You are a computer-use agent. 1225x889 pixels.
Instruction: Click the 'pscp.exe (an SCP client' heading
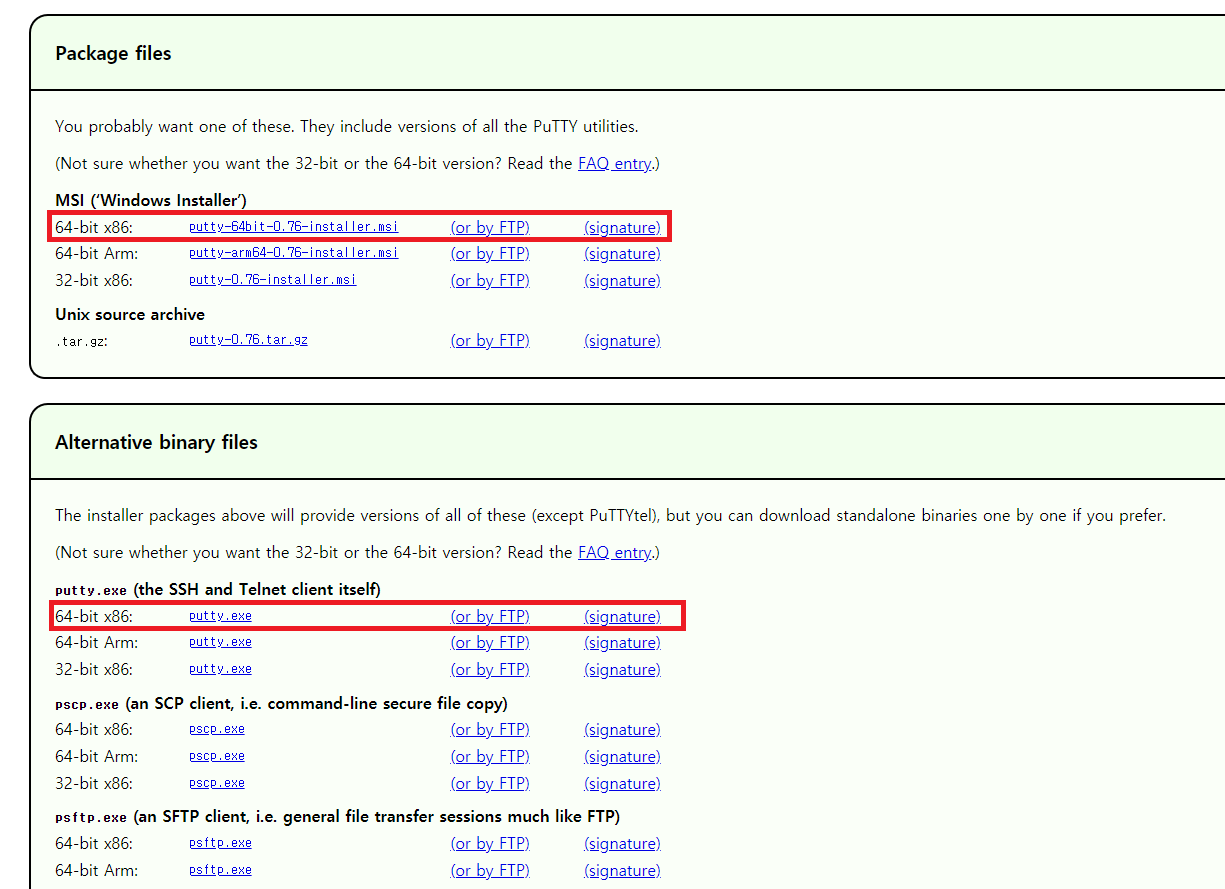(281, 703)
